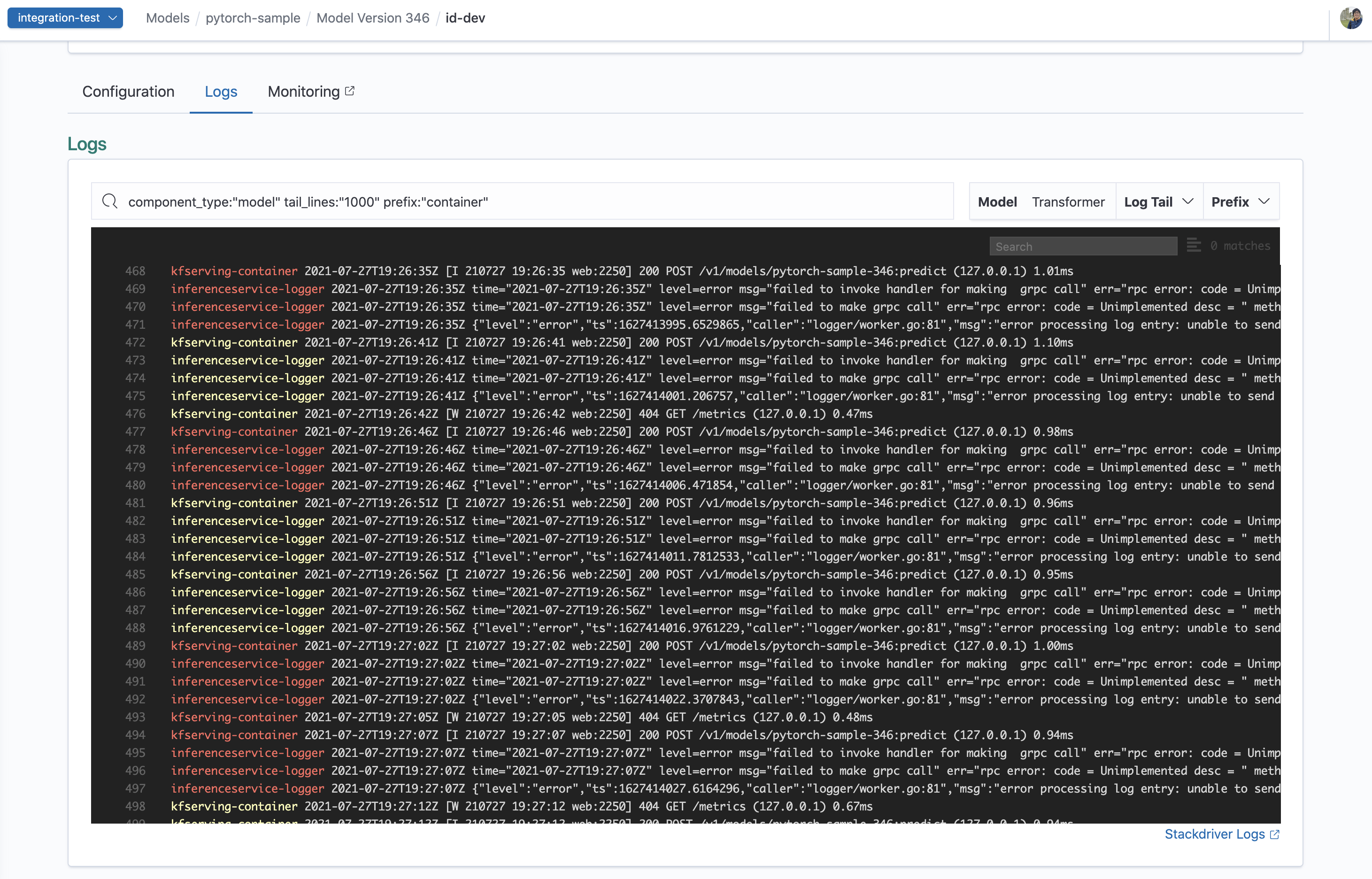Click the external-link icon after Stackdriver Logs
This screenshot has width=1372, height=879.
(1274, 834)
